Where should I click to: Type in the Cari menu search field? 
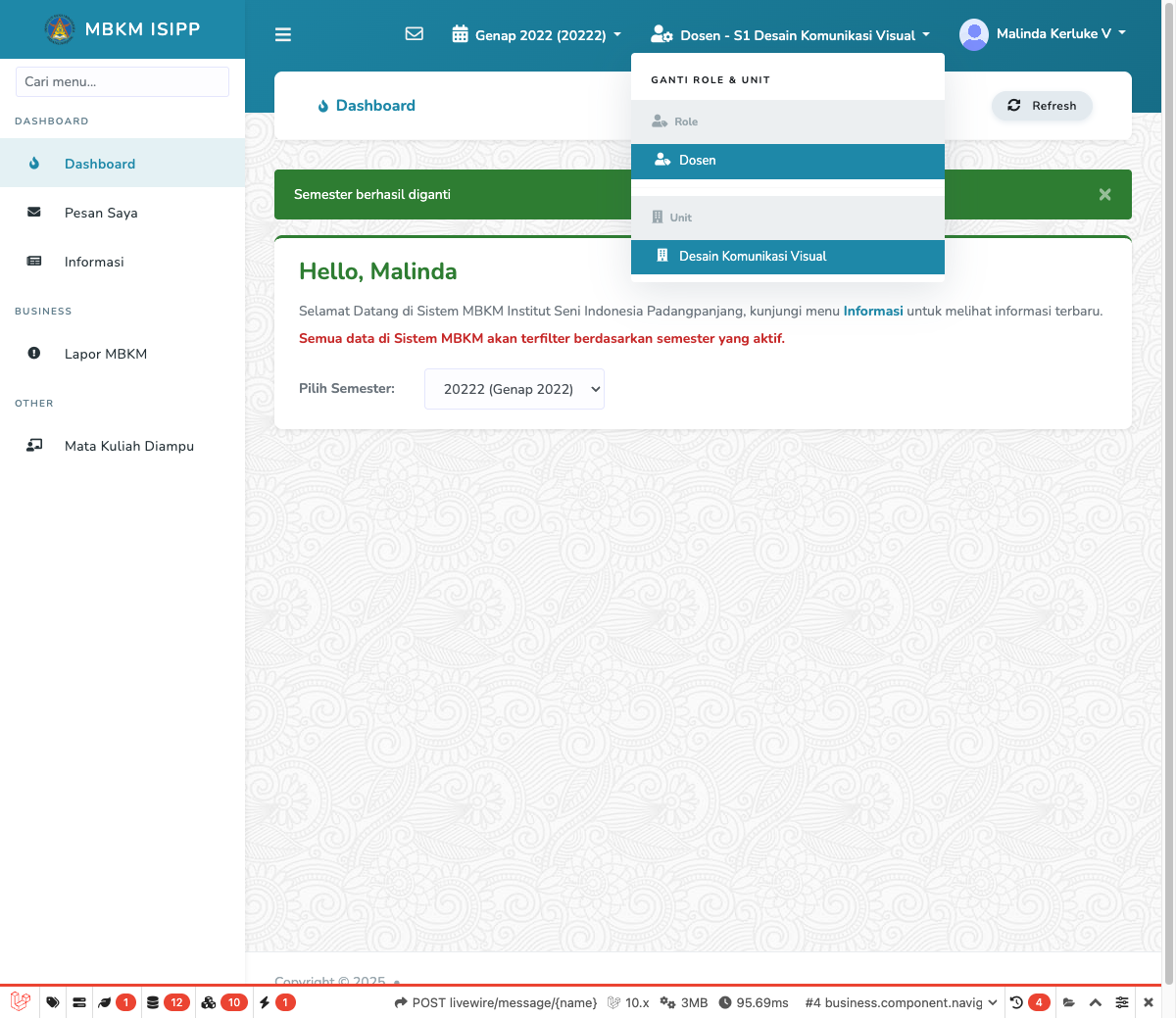[x=122, y=82]
